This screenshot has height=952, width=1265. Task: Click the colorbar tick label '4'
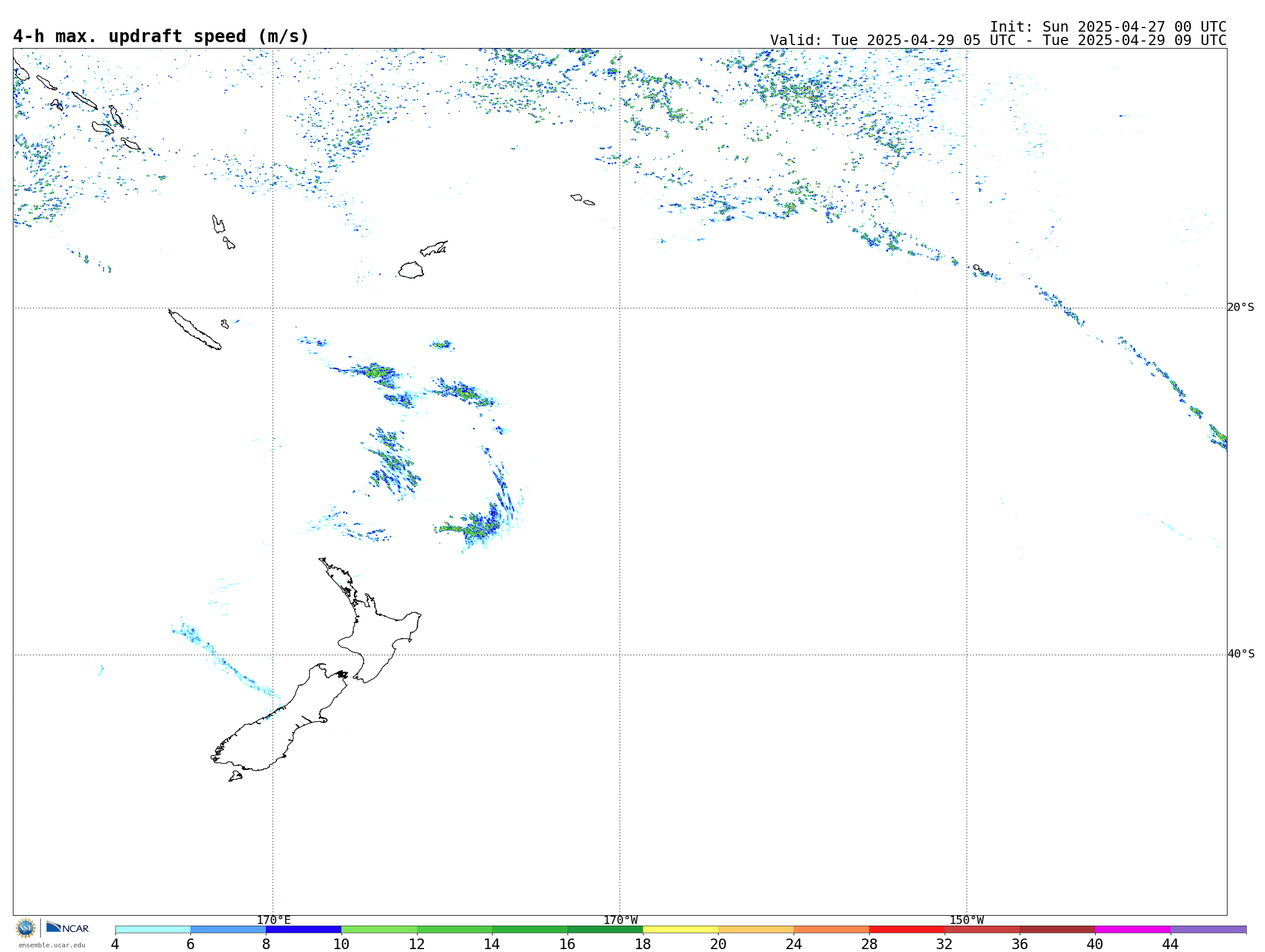[x=115, y=944]
